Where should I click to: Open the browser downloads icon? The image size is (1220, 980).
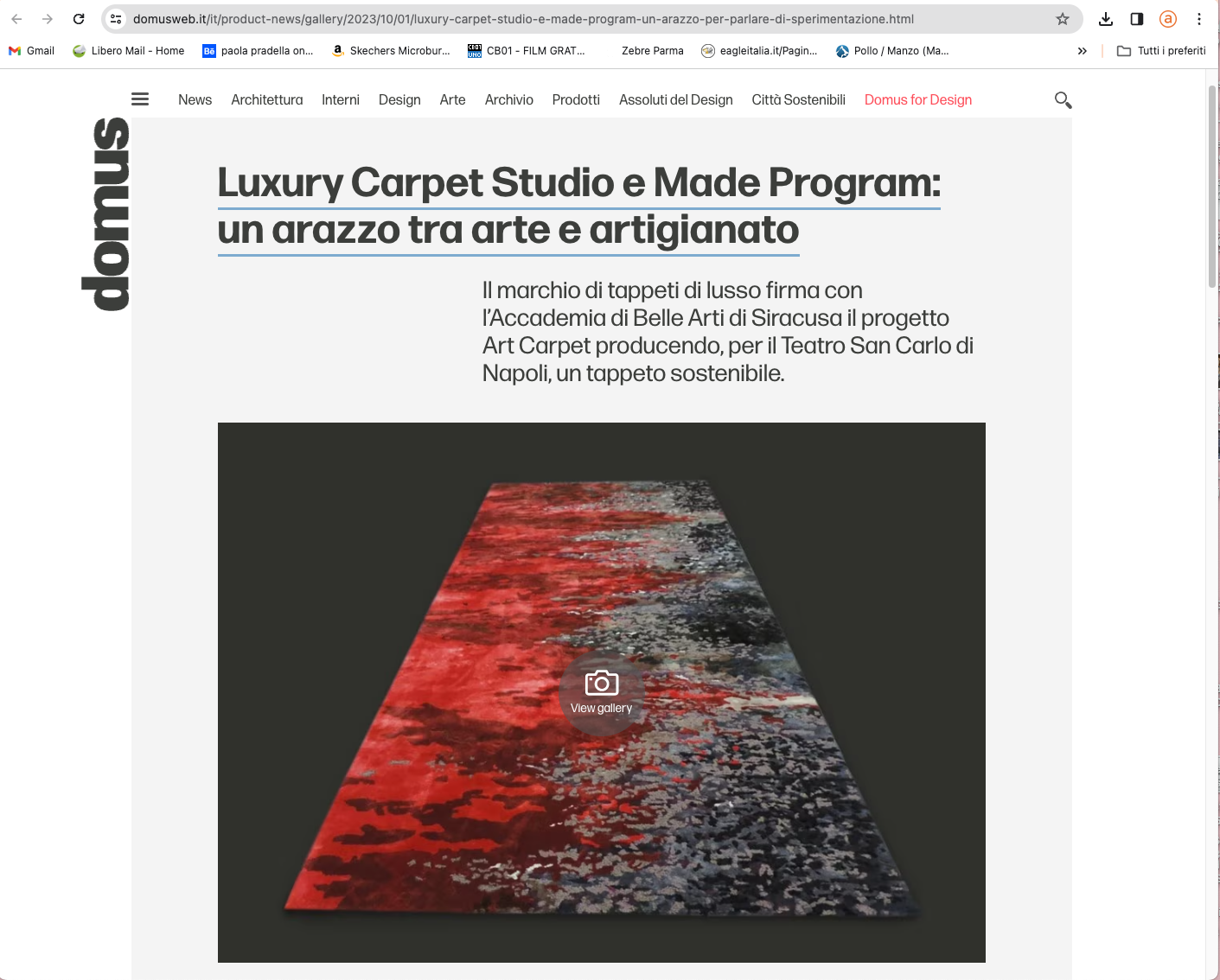tap(1106, 19)
